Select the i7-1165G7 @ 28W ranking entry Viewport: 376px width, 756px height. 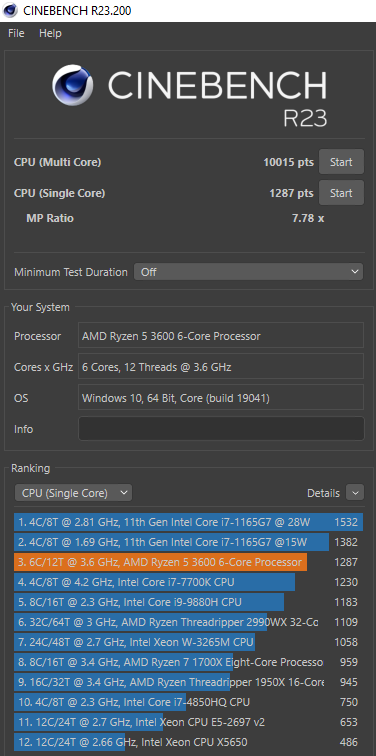[188, 522]
